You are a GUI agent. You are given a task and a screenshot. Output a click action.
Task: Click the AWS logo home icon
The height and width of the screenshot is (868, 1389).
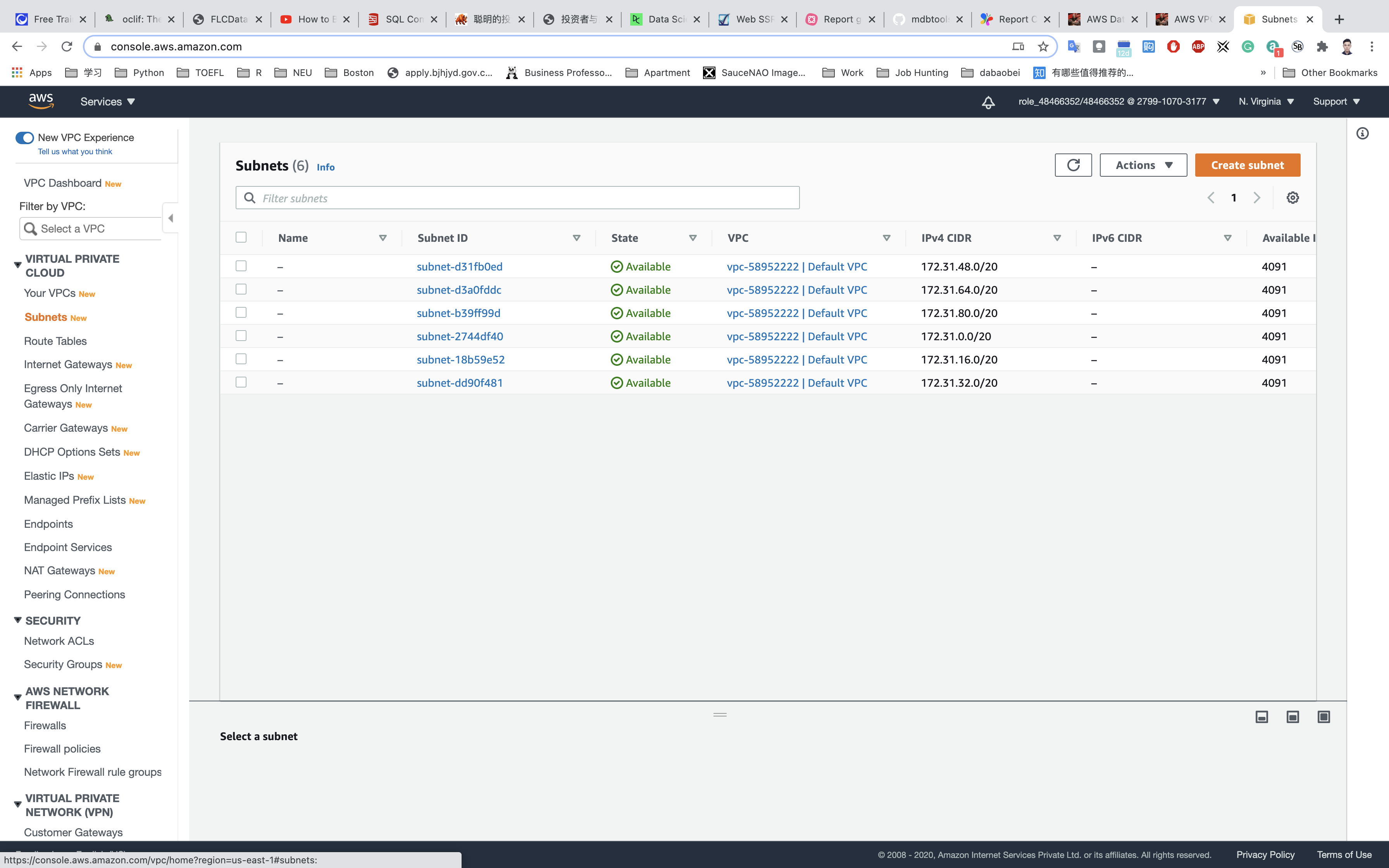tap(41, 102)
